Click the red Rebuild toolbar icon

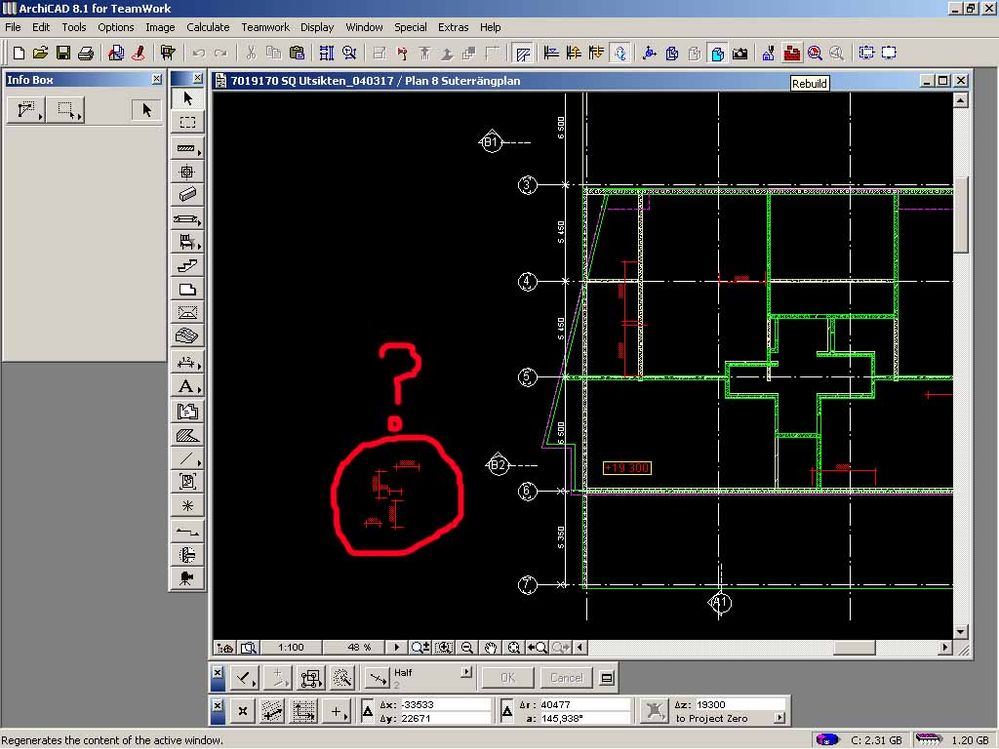pyautogui.click(x=792, y=53)
